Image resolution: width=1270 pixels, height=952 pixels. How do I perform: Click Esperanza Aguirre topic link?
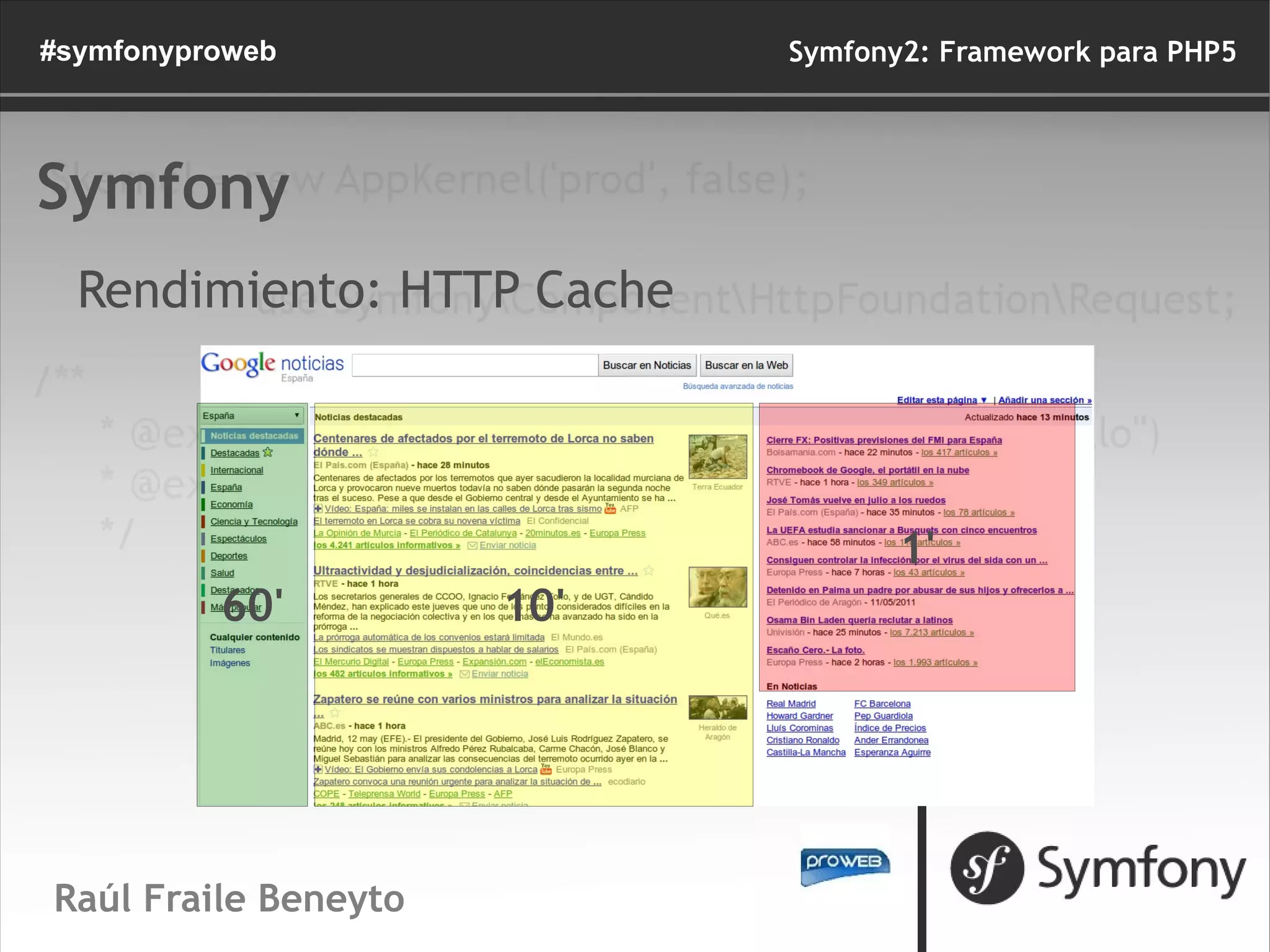pos(892,752)
